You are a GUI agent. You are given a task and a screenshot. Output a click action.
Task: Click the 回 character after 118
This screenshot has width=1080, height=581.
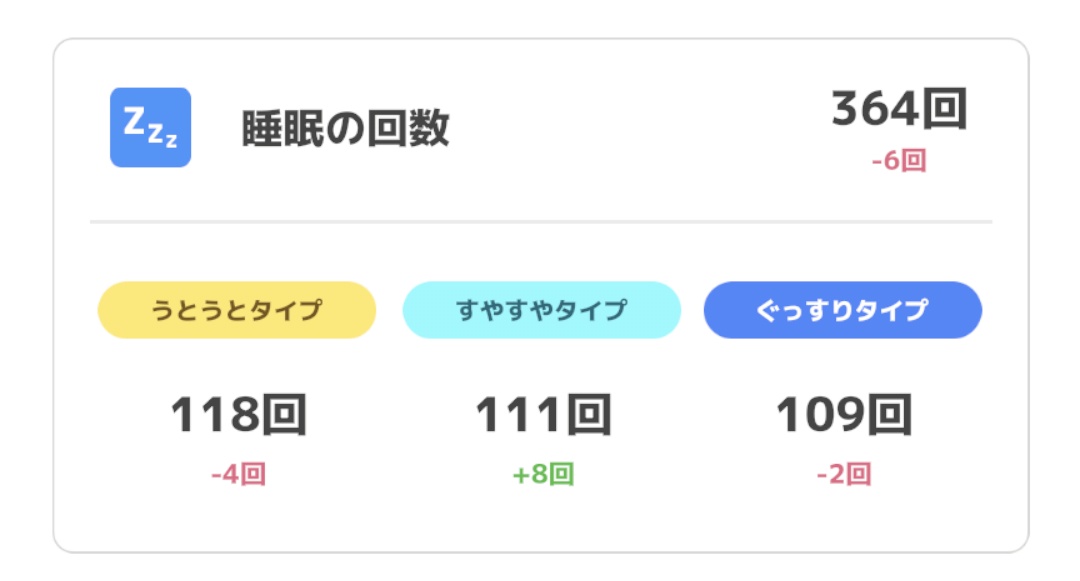coord(283,416)
